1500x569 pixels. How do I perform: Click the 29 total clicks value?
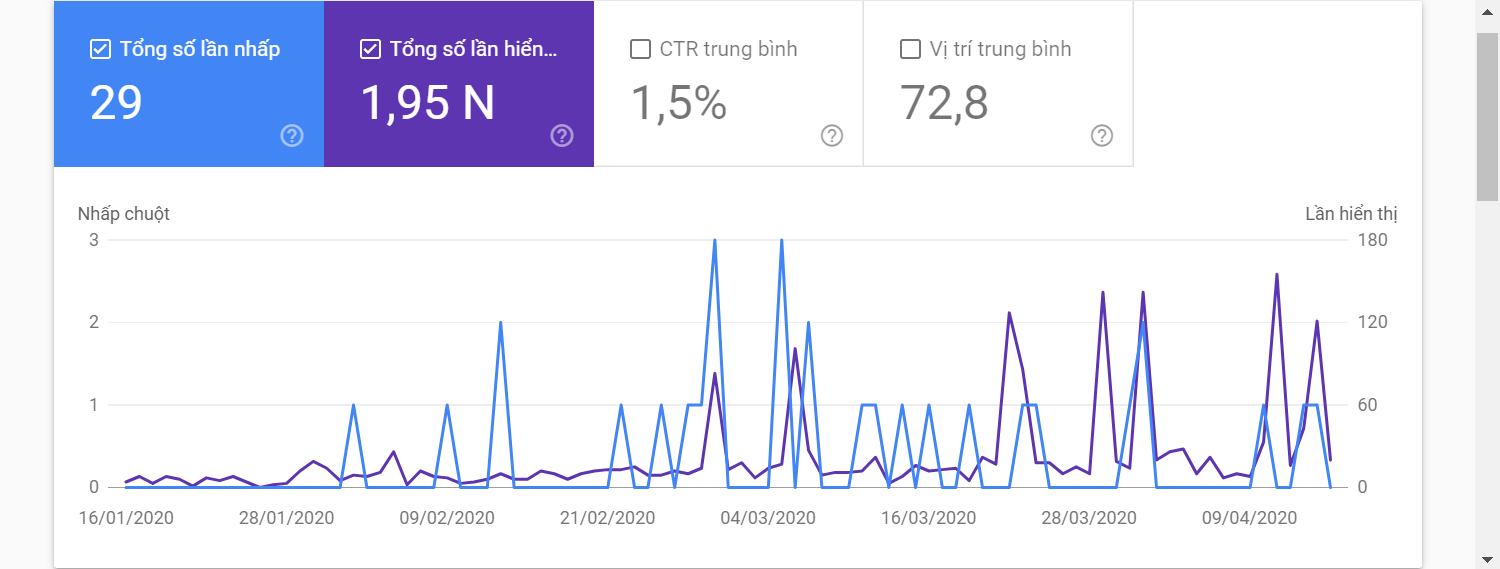(x=116, y=103)
